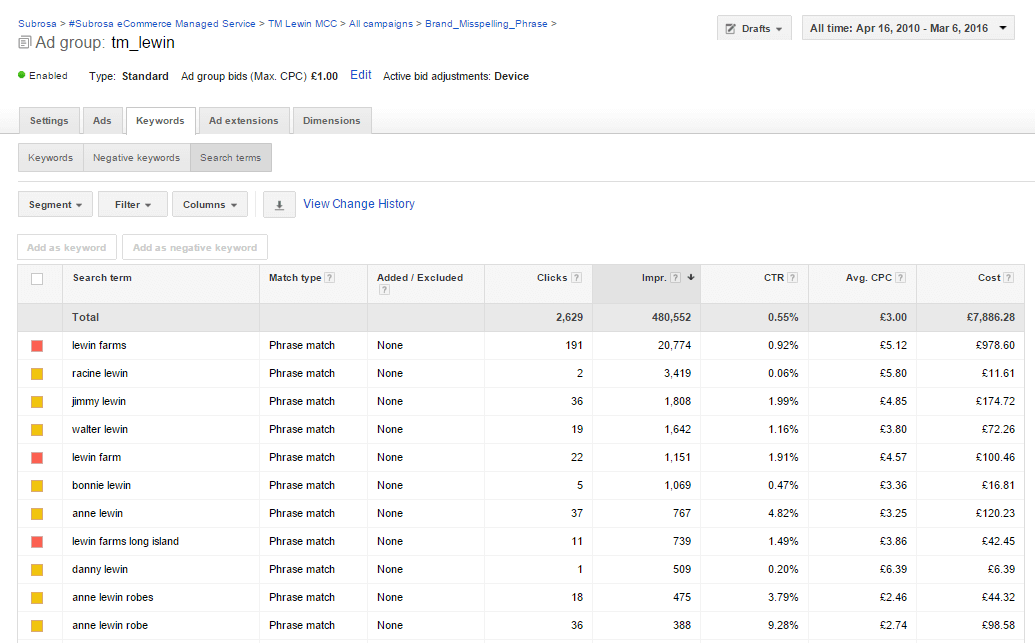
Task: Switch to the Settings tab
Action: click(x=49, y=121)
